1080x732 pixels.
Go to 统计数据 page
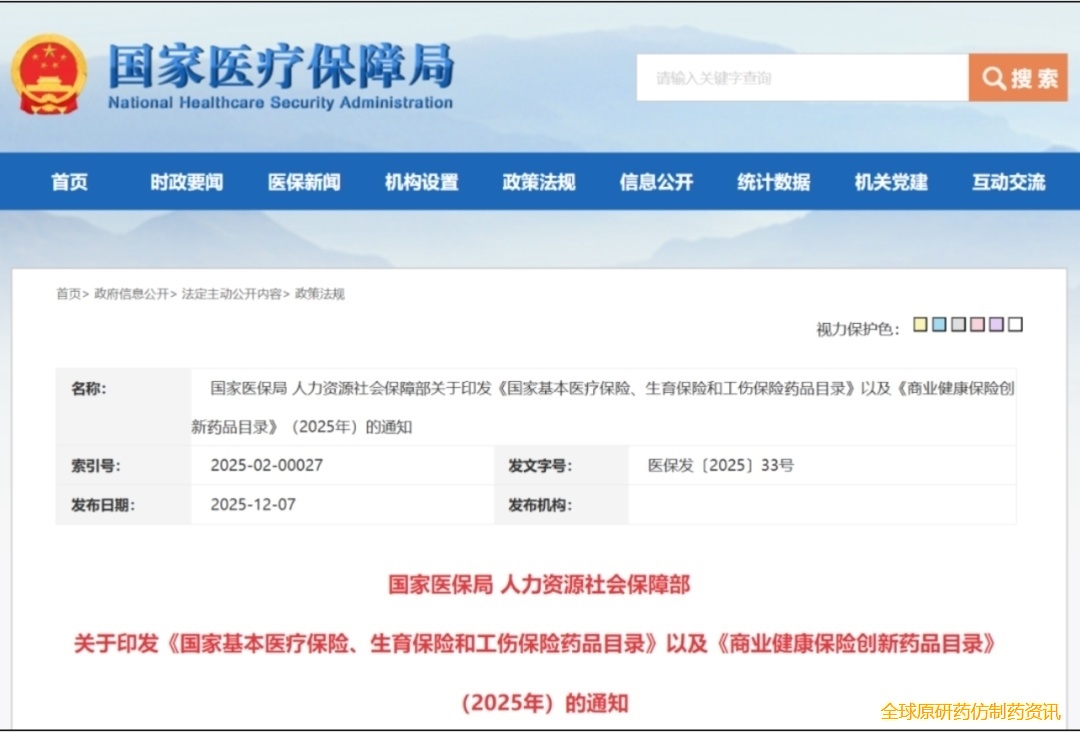[774, 182]
